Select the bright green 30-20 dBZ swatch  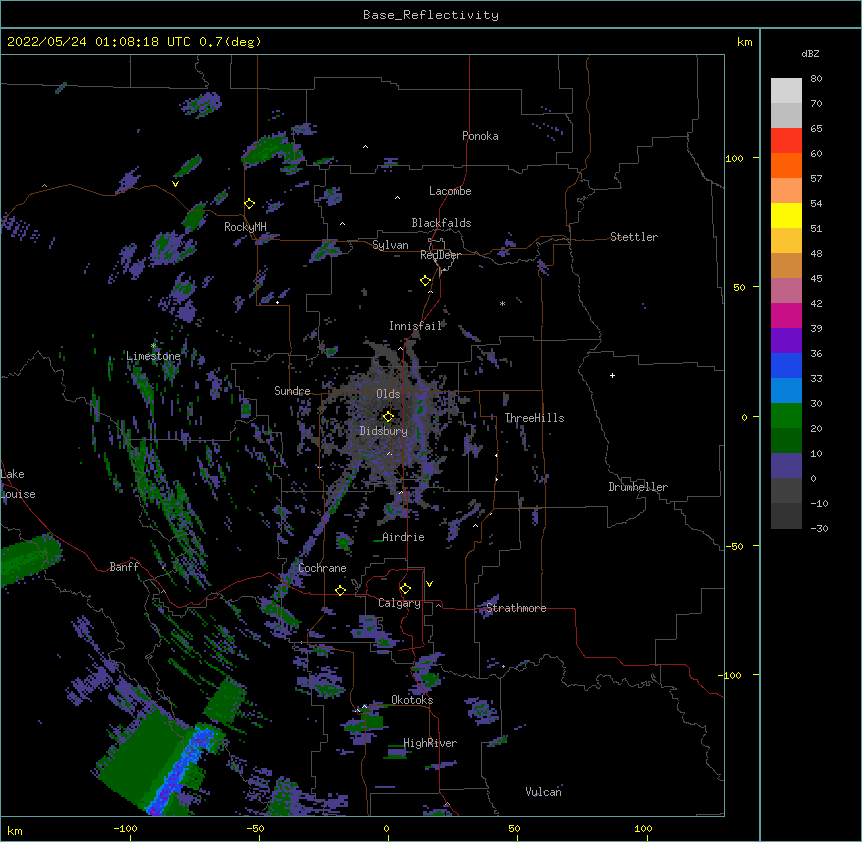click(786, 416)
